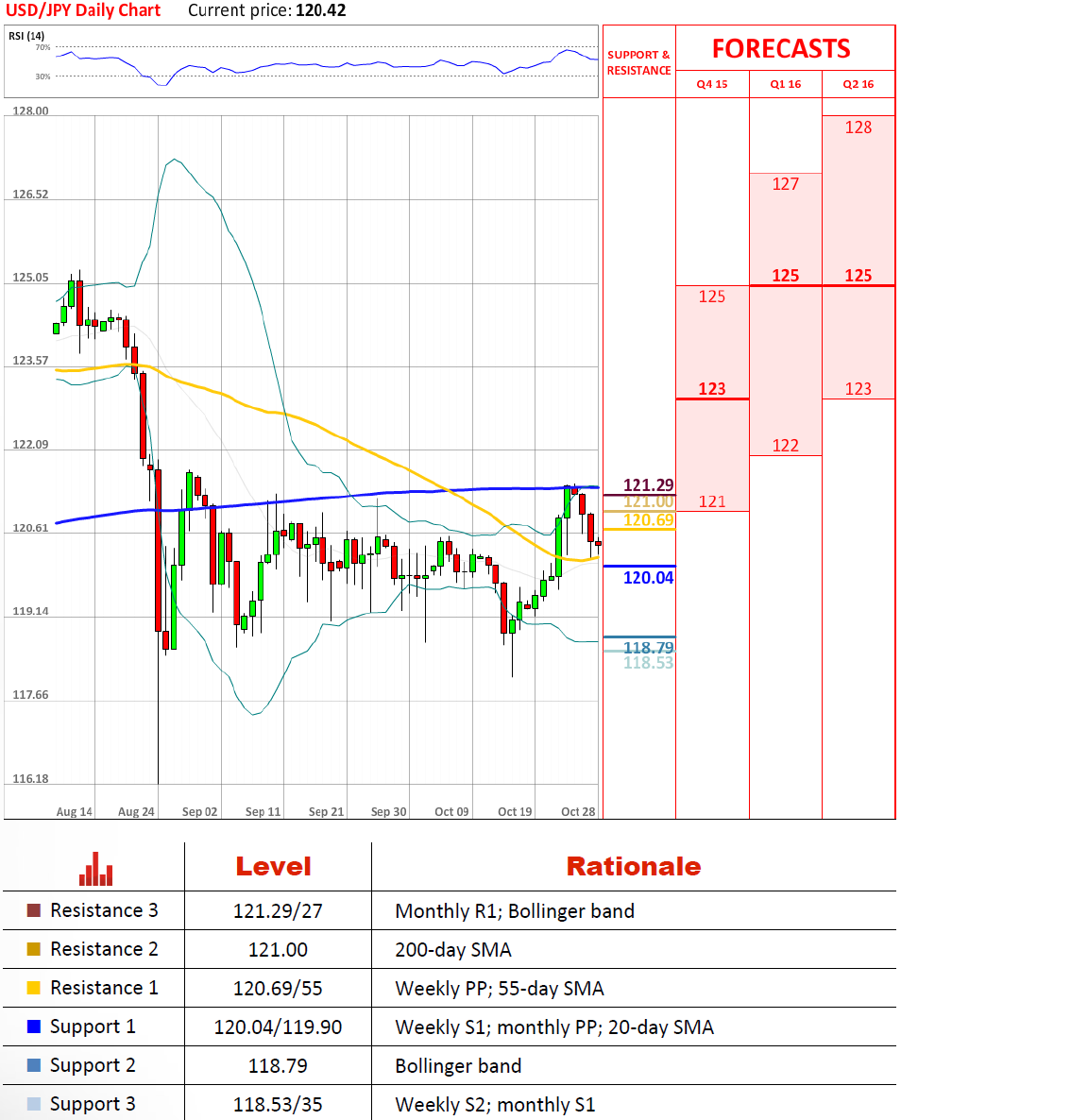Click the 121.29/27 level cell

[x=278, y=910]
